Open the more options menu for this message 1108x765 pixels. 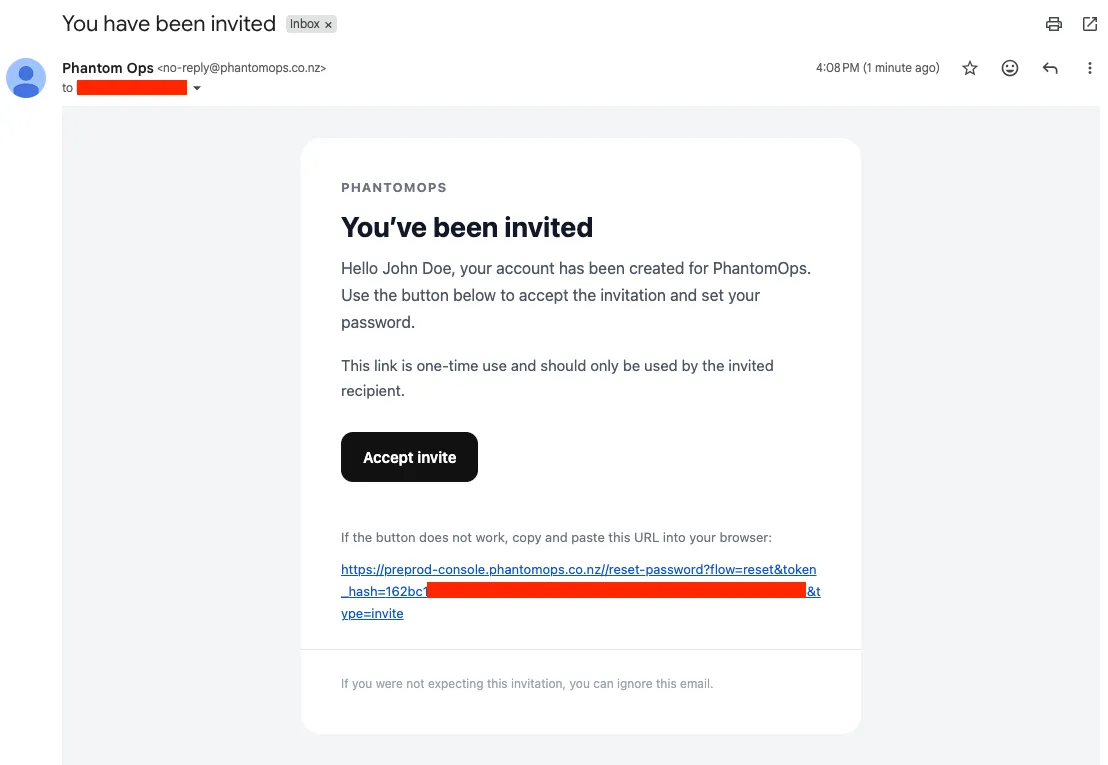pos(1089,67)
